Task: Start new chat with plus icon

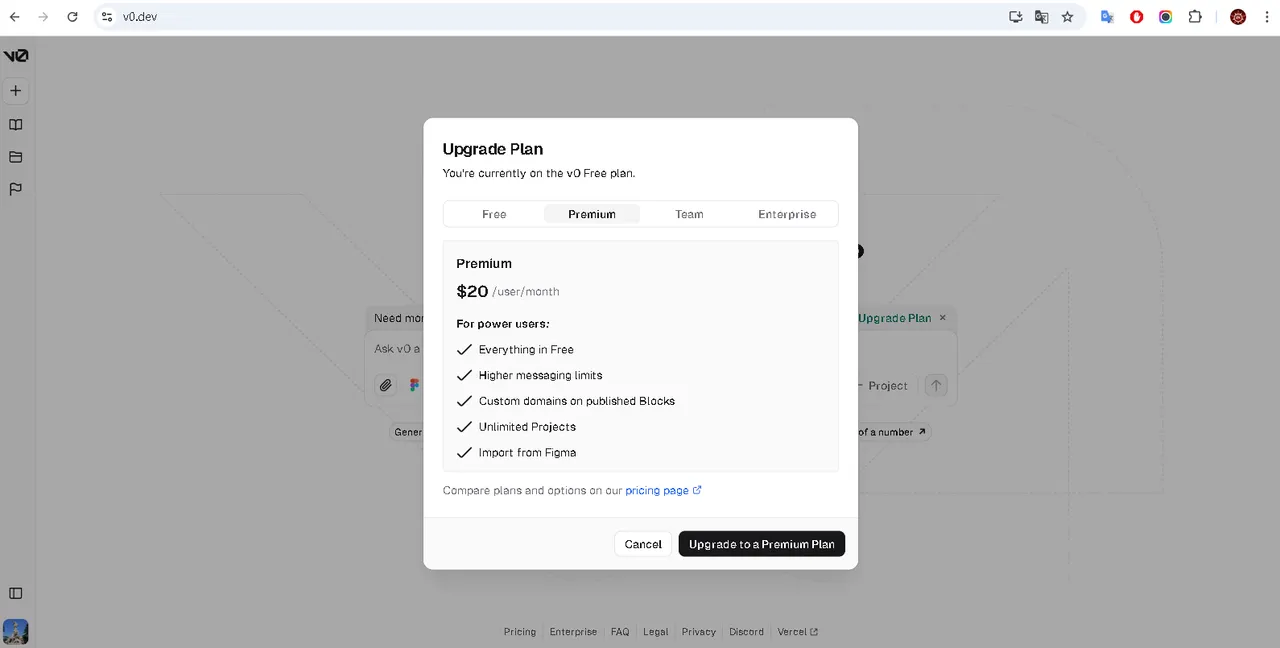Action: click(x=15, y=91)
